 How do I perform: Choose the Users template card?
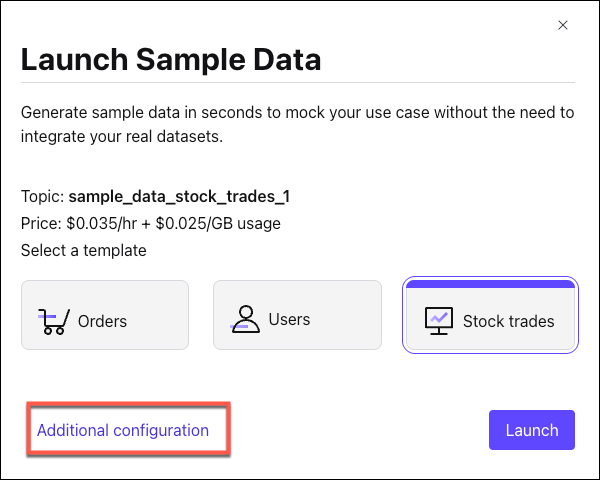297,315
